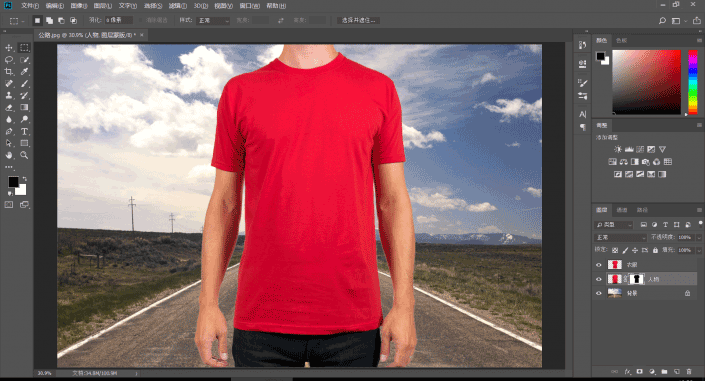
Task: Open the Layer (图层) menu
Action: coord(103,6)
